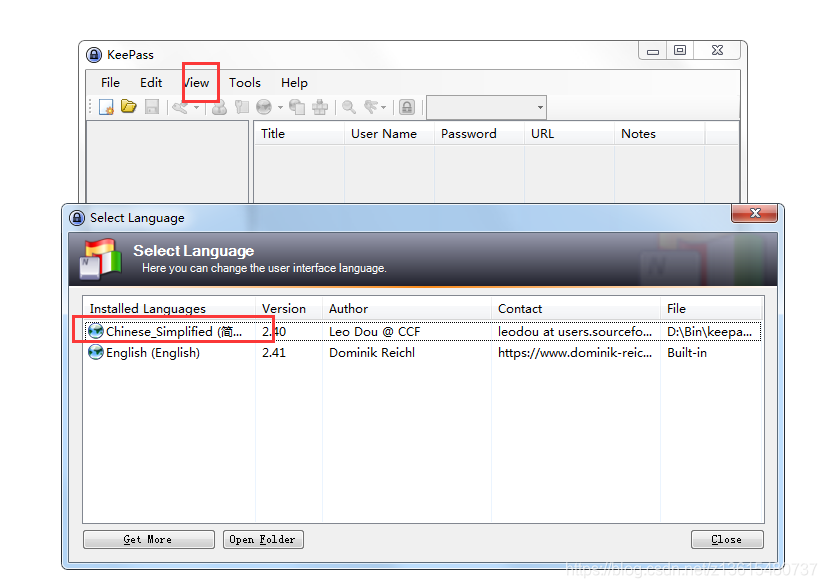
Task: Click the Password column header
Action: coord(479,134)
